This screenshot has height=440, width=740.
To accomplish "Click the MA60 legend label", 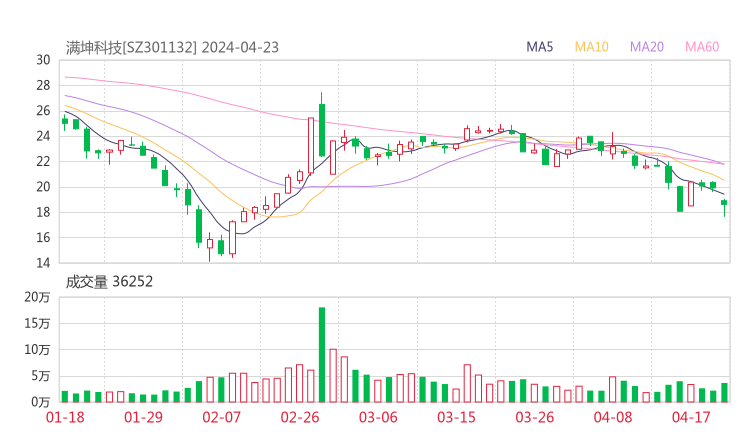I will pyautogui.click(x=702, y=47).
